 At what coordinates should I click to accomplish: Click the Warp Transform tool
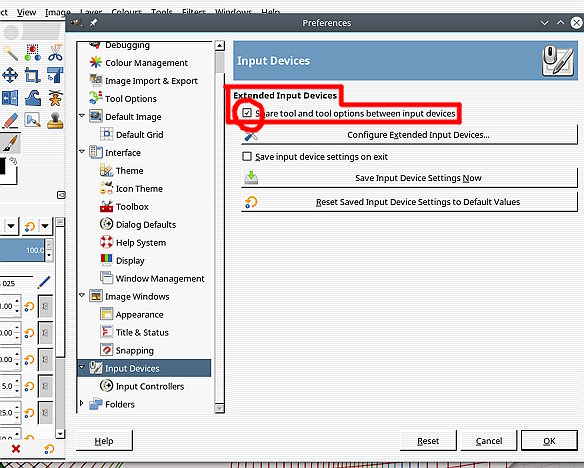point(33,98)
